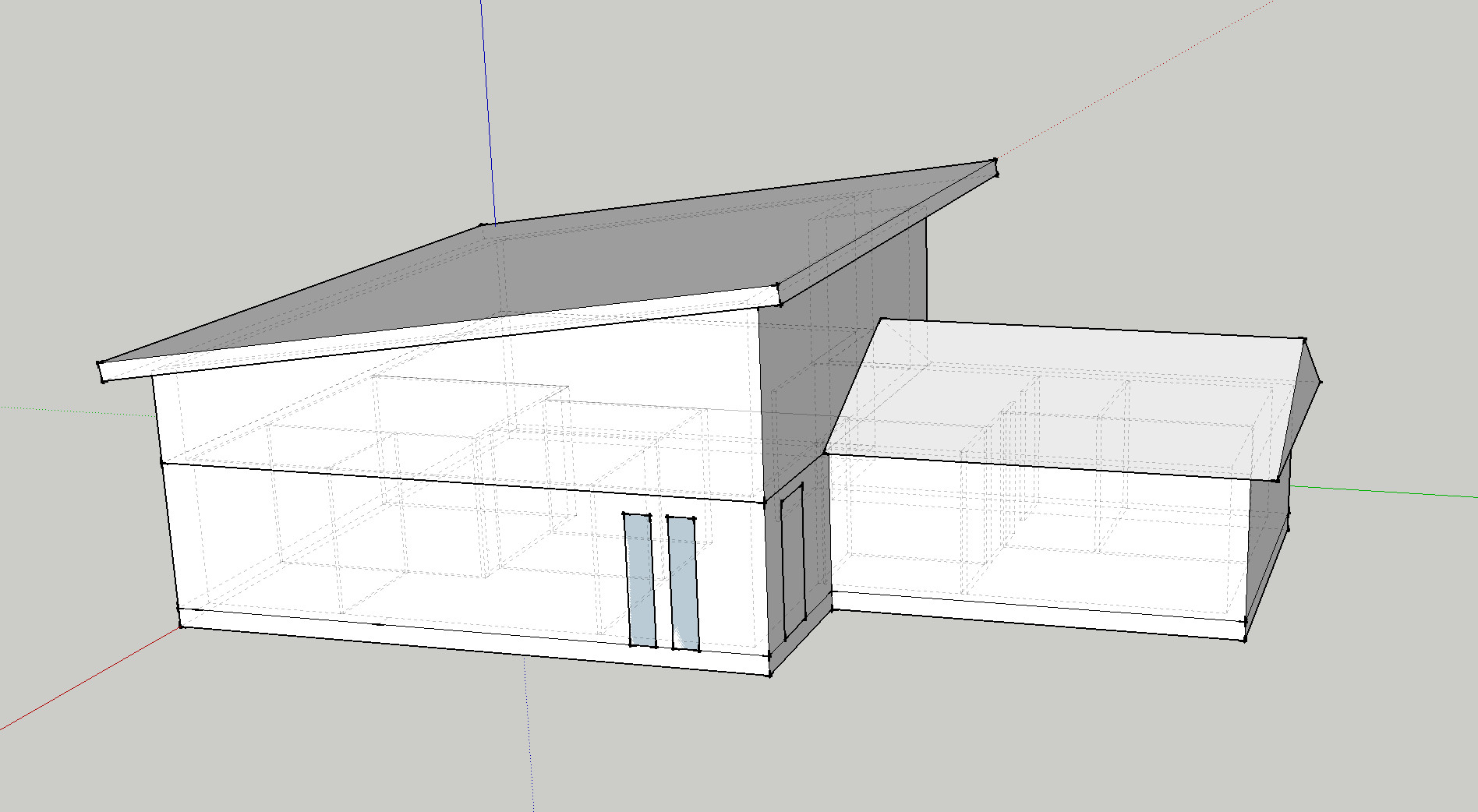Click the blue vertical axis line
1478x812 pixels.
click(x=487, y=117)
